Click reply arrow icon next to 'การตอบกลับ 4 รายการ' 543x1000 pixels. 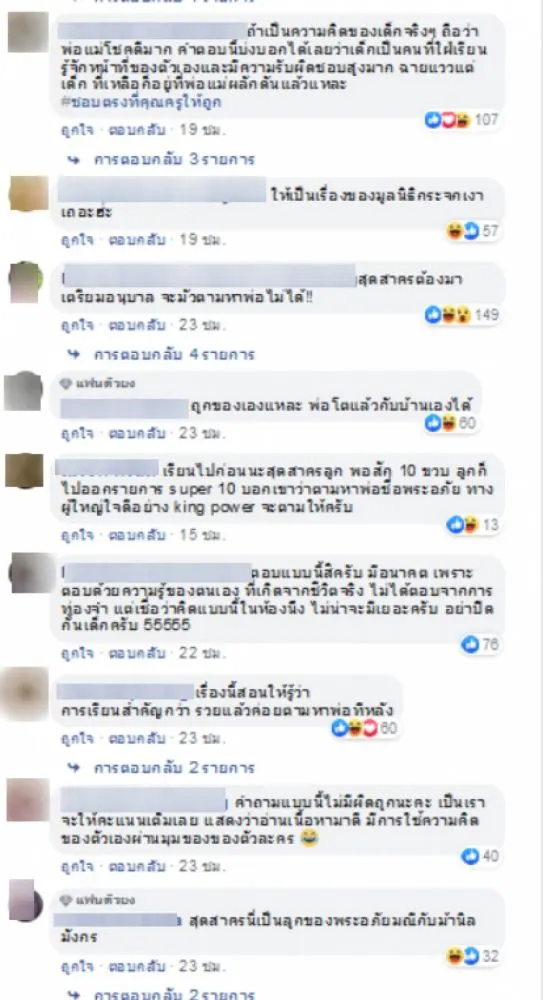click(74, 354)
